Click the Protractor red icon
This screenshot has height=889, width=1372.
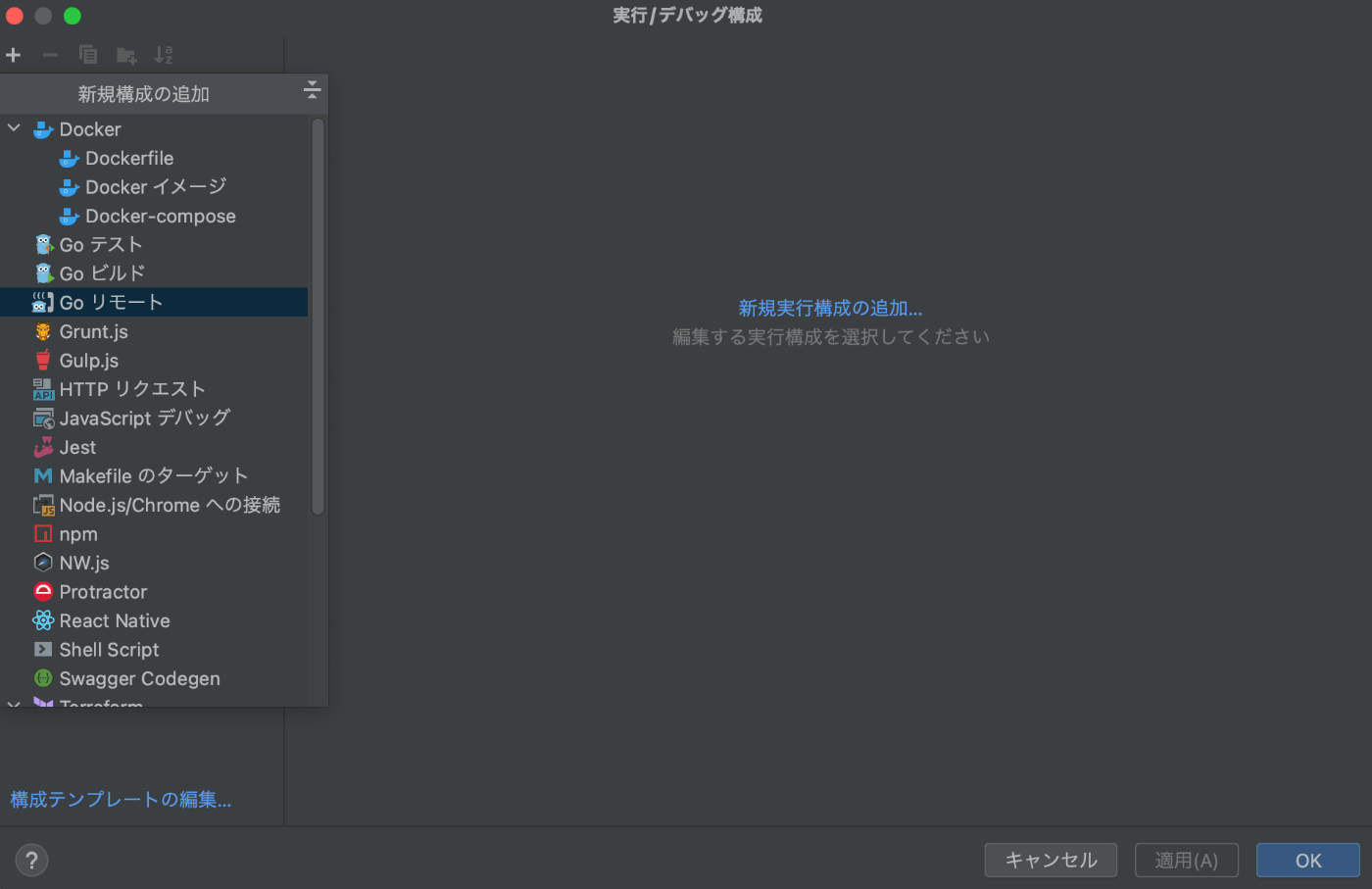click(x=43, y=591)
